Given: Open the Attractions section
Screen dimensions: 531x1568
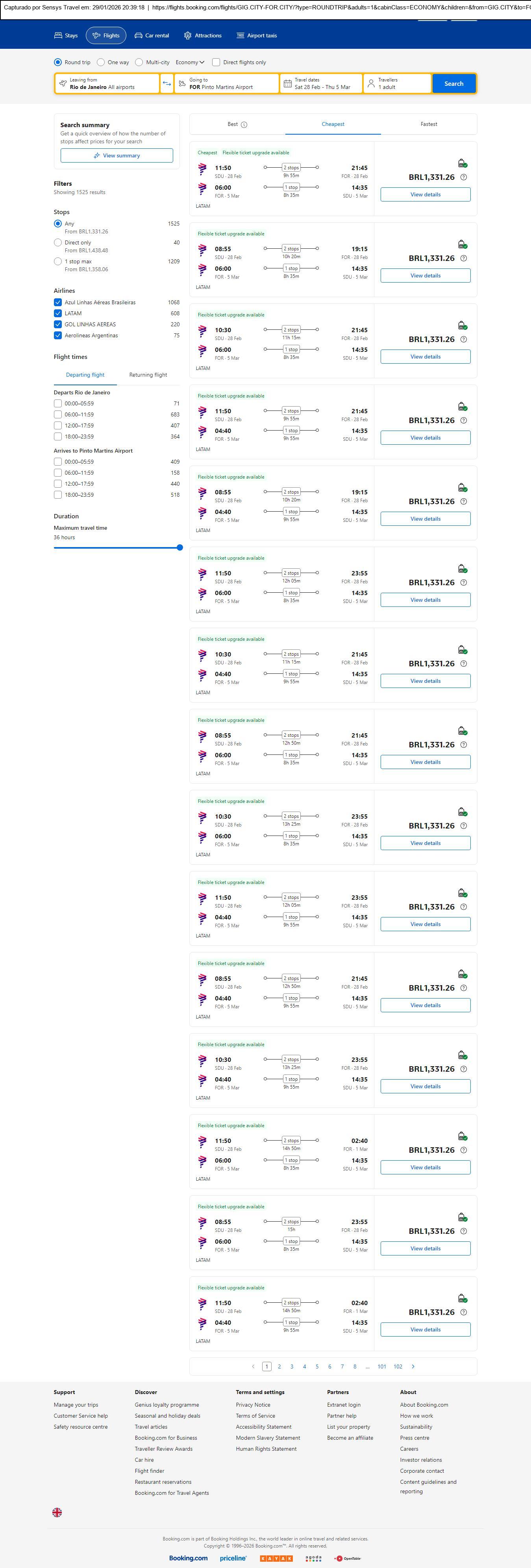Looking at the screenshot, I should [203, 35].
